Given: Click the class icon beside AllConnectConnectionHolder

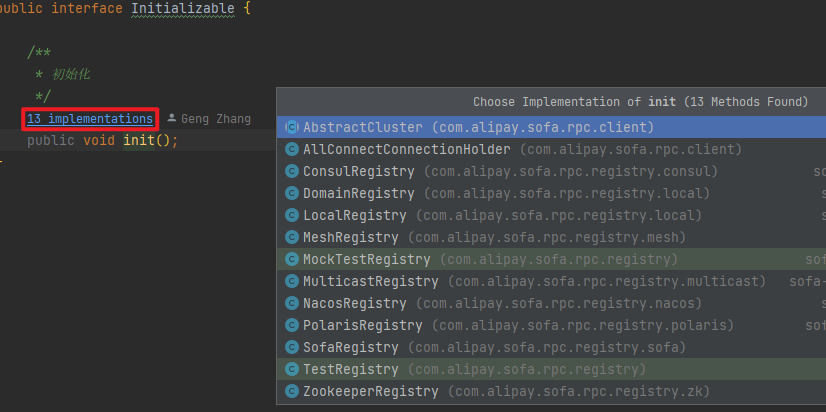Looking at the screenshot, I should (x=292, y=149).
